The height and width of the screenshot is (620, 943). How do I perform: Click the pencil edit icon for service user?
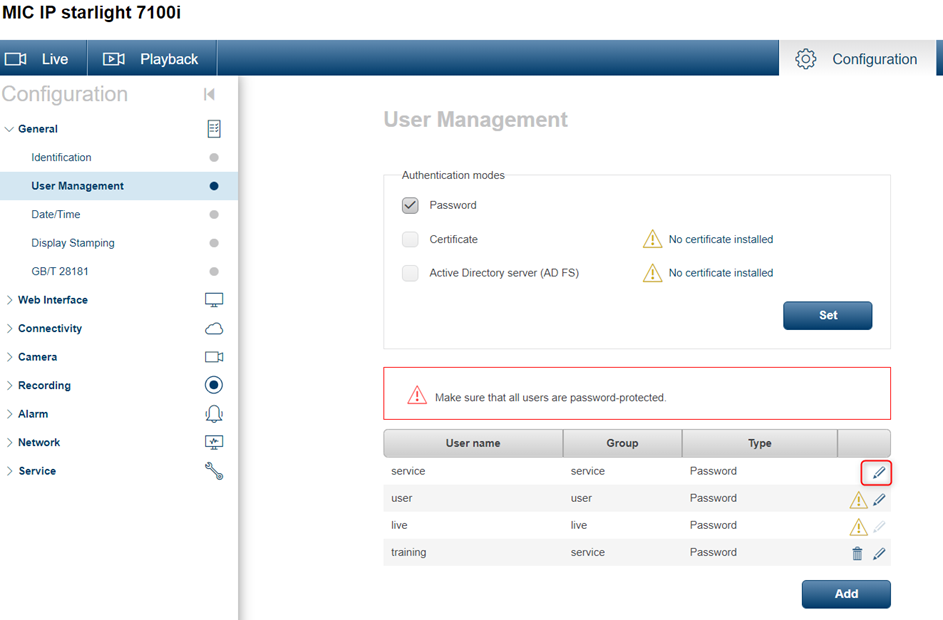(878, 472)
